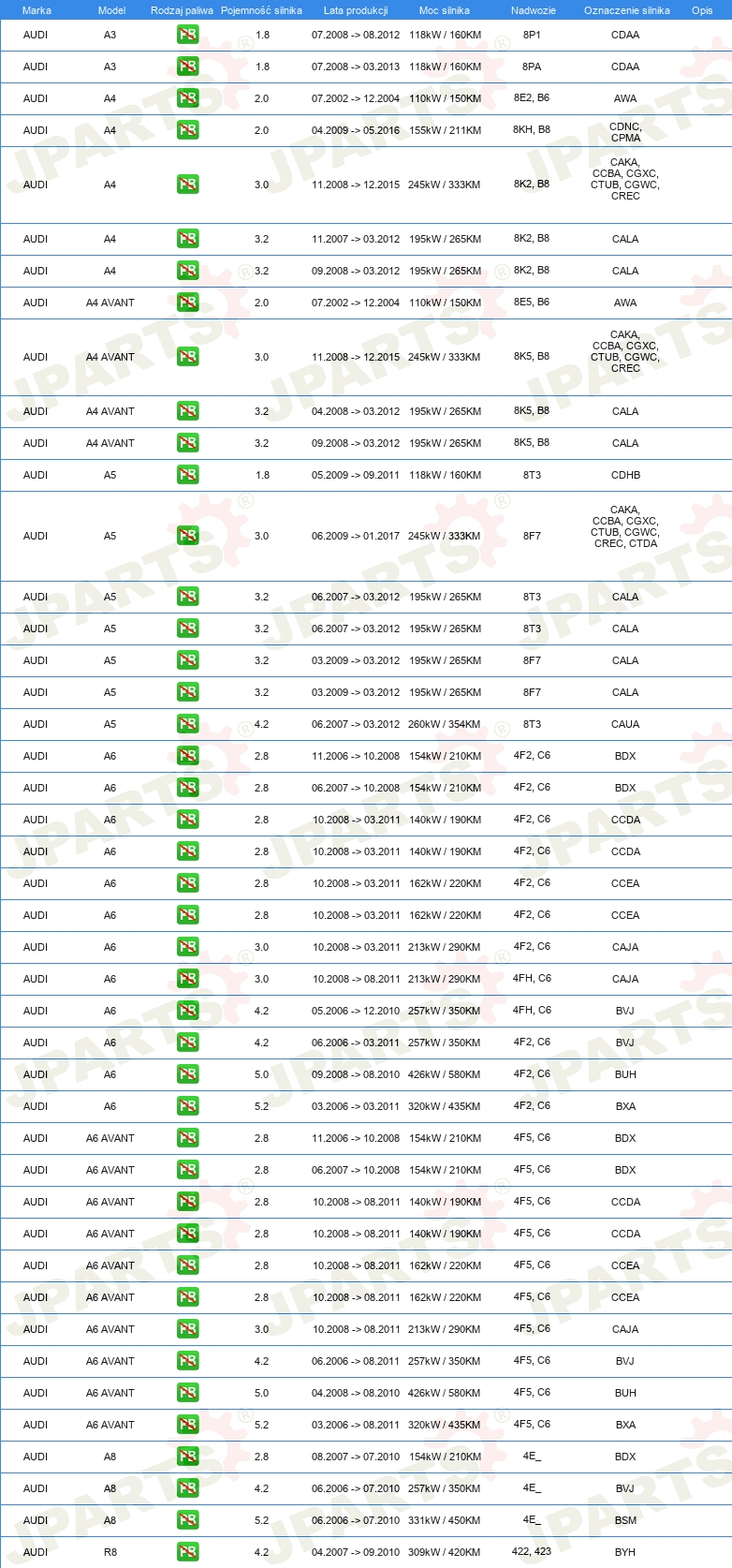Select engine codes cell CDNC, CPMA
Viewport: 732px width, 1568px height.
[x=625, y=132]
